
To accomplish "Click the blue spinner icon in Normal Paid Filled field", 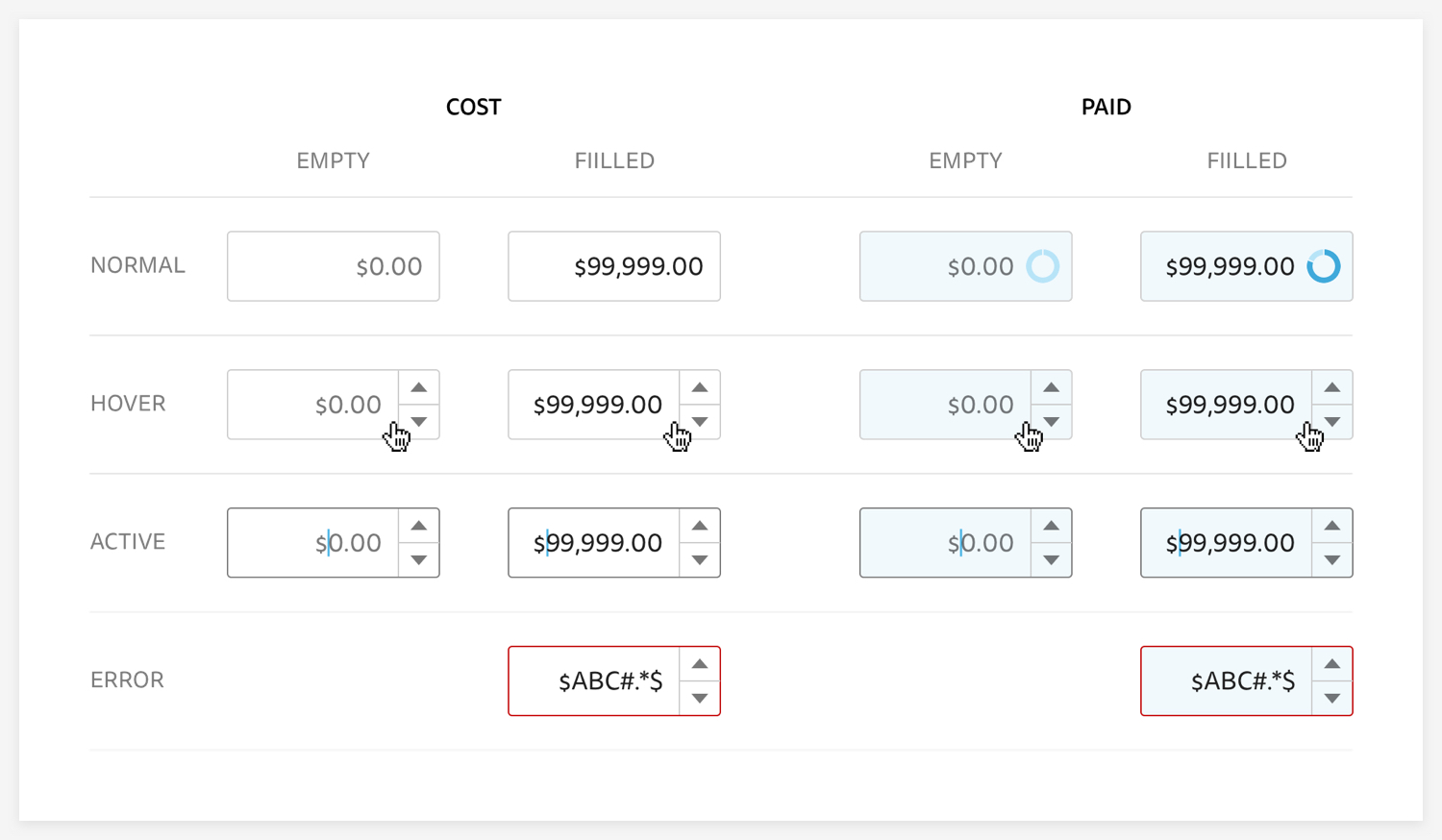I will (1324, 266).
